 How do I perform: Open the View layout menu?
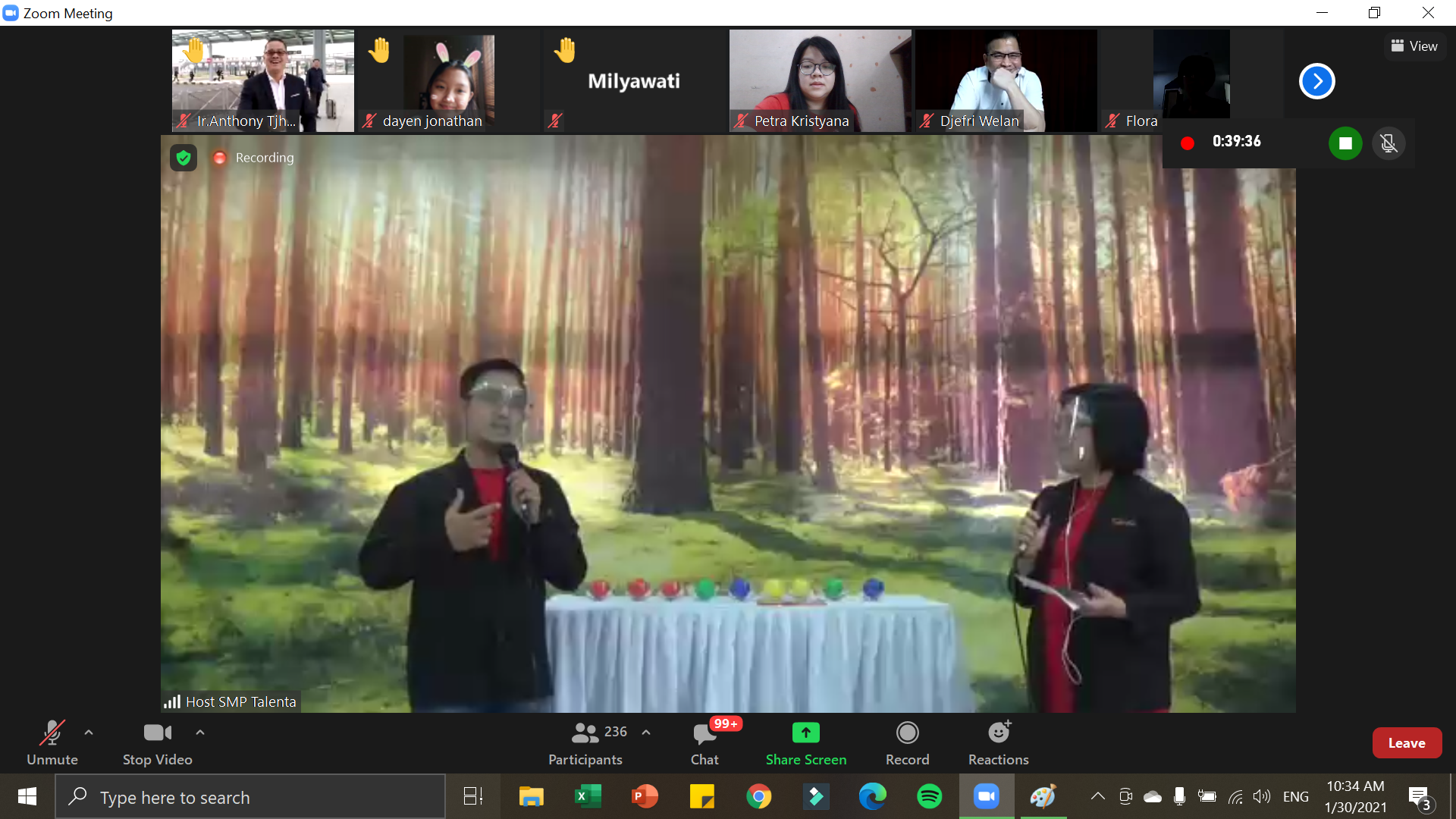coord(1414,46)
